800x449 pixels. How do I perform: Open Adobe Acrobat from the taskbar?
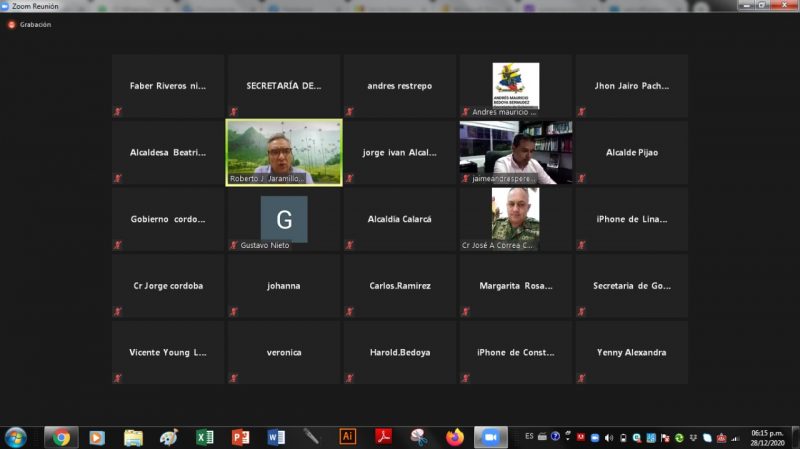tap(383, 437)
